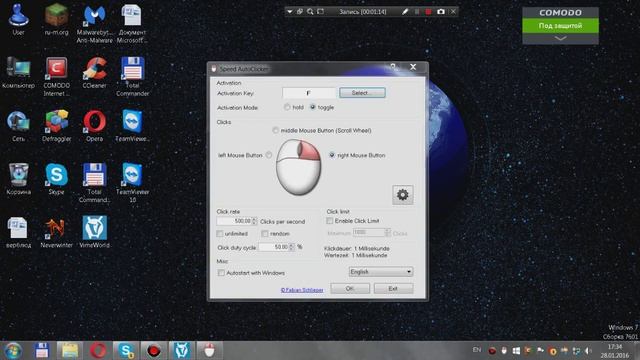
Task: Click the dialog help question mark button
Action: pos(393,67)
